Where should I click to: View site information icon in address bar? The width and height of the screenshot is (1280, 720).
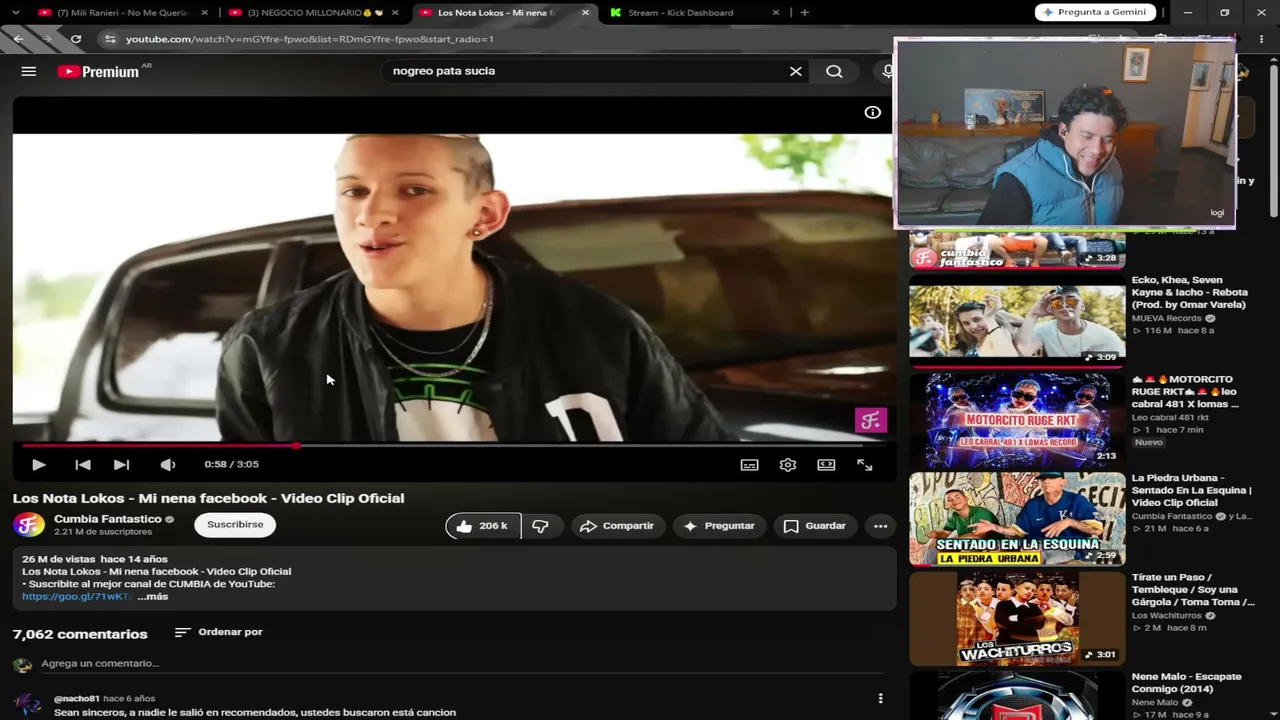109,39
